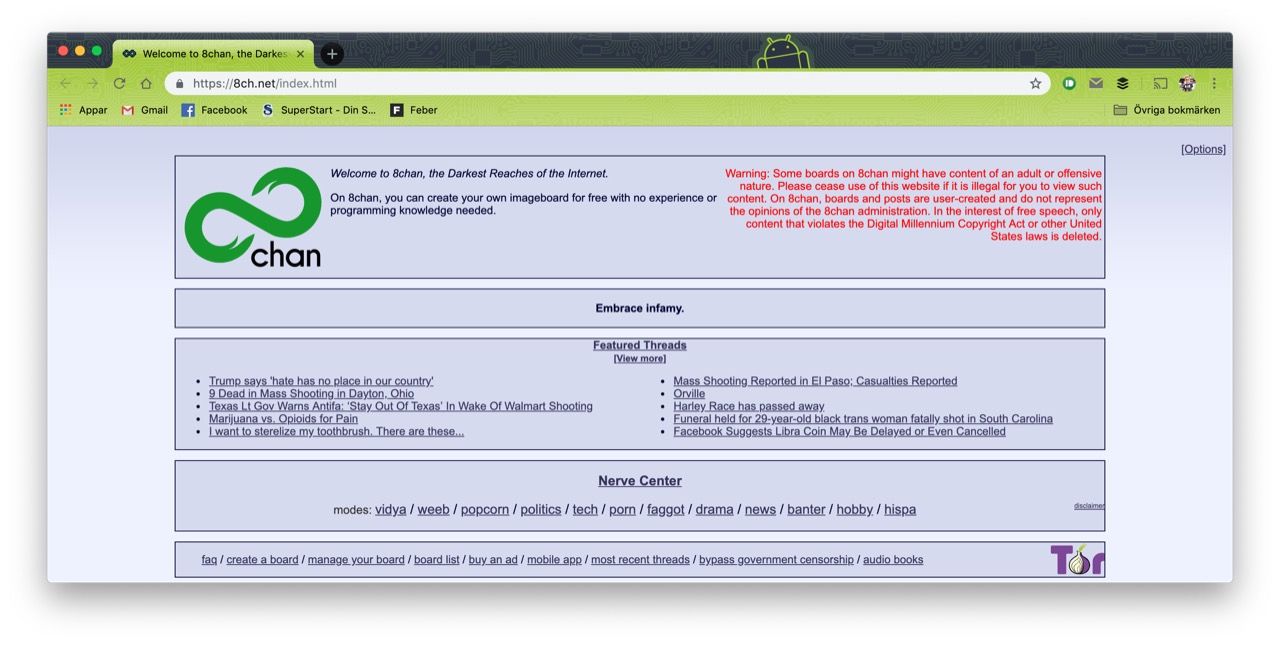Click manage your board
1280x645 pixels.
(356, 560)
